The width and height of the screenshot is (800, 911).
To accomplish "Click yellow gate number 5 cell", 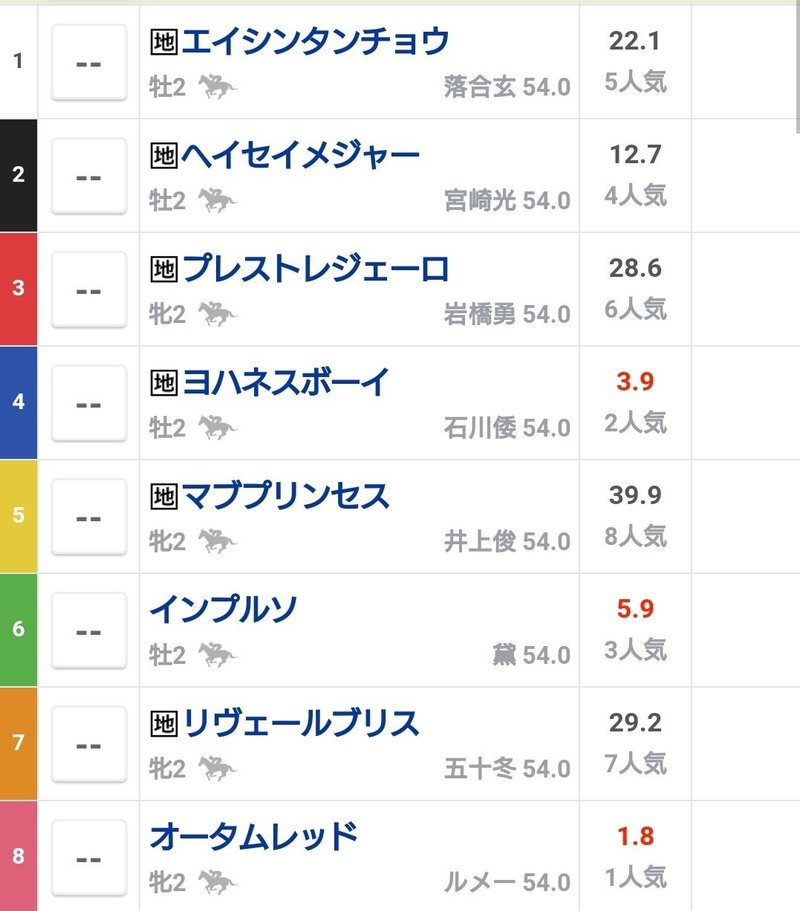I will [19, 516].
